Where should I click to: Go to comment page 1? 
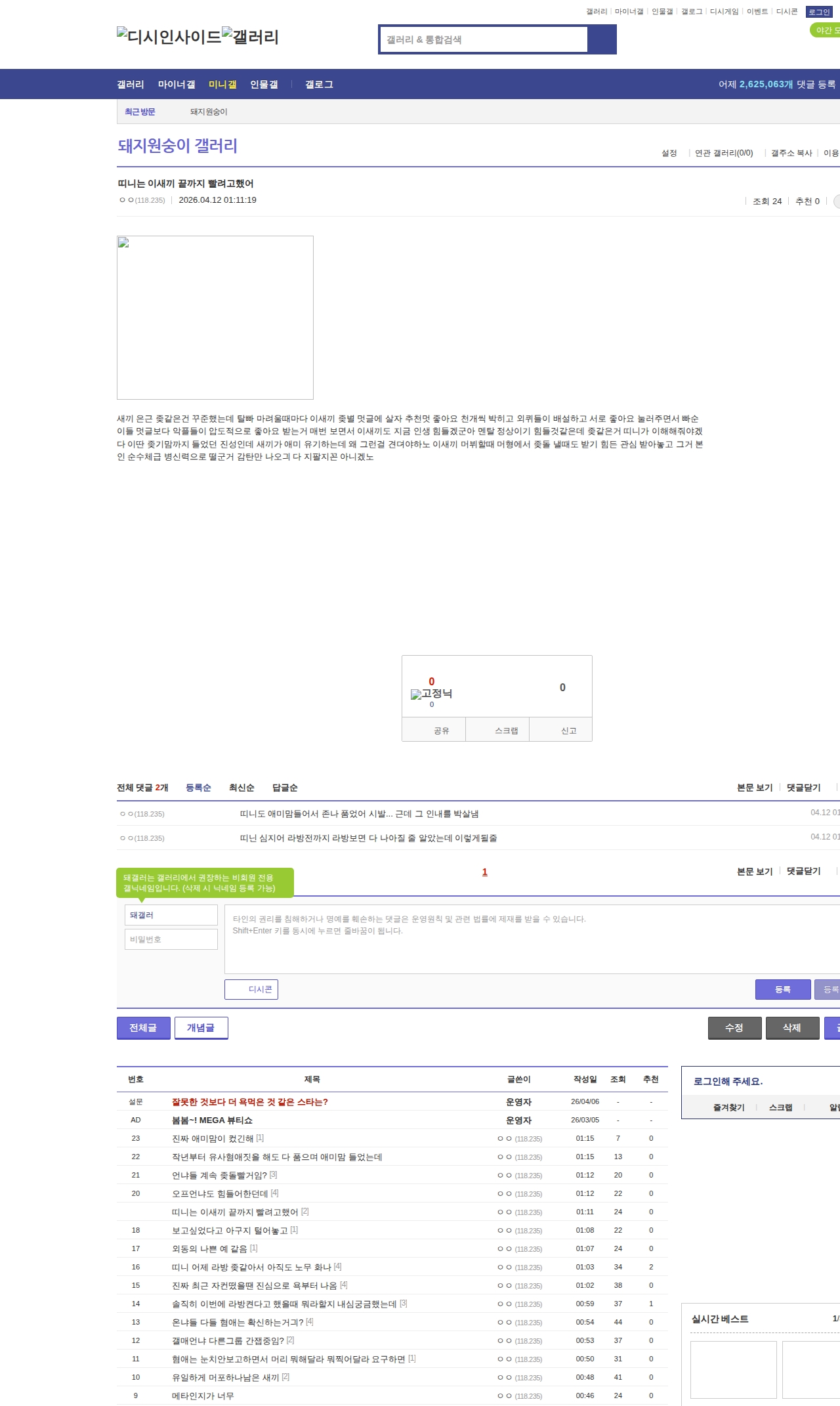tap(485, 872)
